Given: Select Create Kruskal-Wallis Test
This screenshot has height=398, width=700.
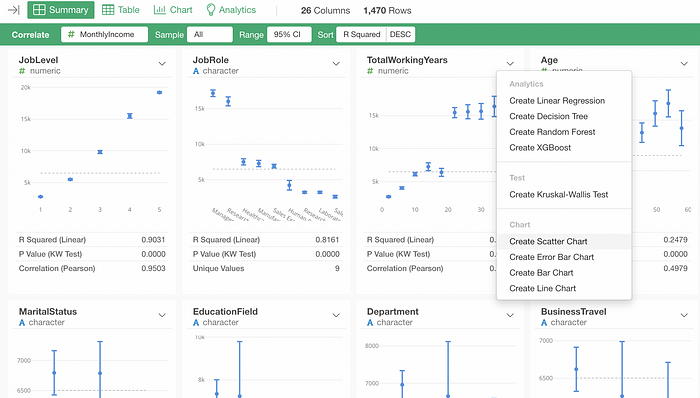Looking at the screenshot, I should pos(564,195).
